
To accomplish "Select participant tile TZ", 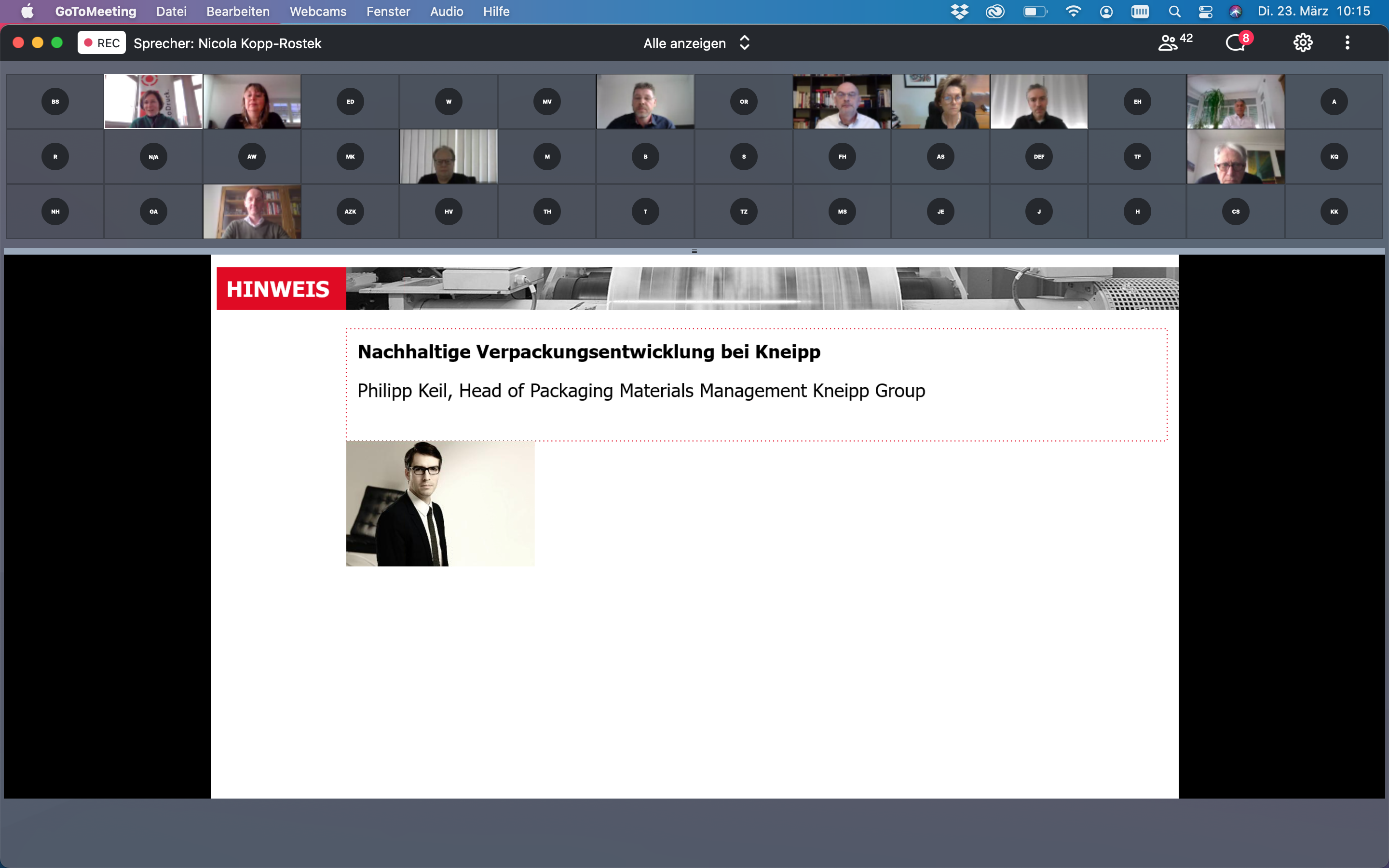I will [744, 212].
